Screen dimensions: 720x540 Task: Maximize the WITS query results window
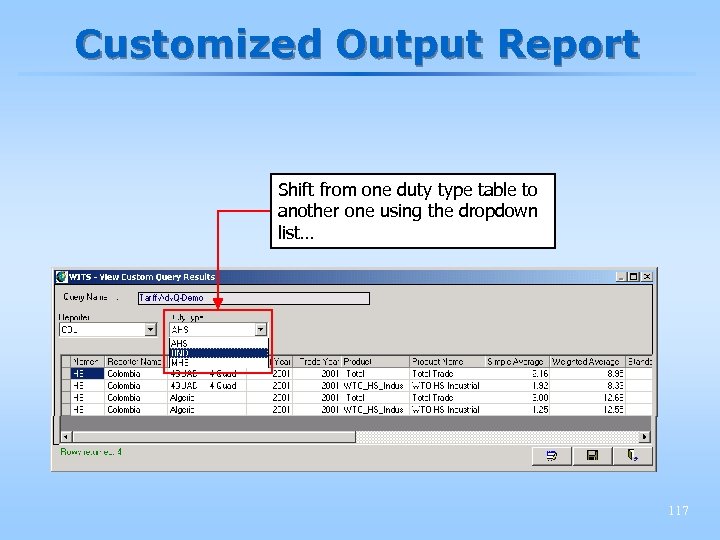point(634,276)
